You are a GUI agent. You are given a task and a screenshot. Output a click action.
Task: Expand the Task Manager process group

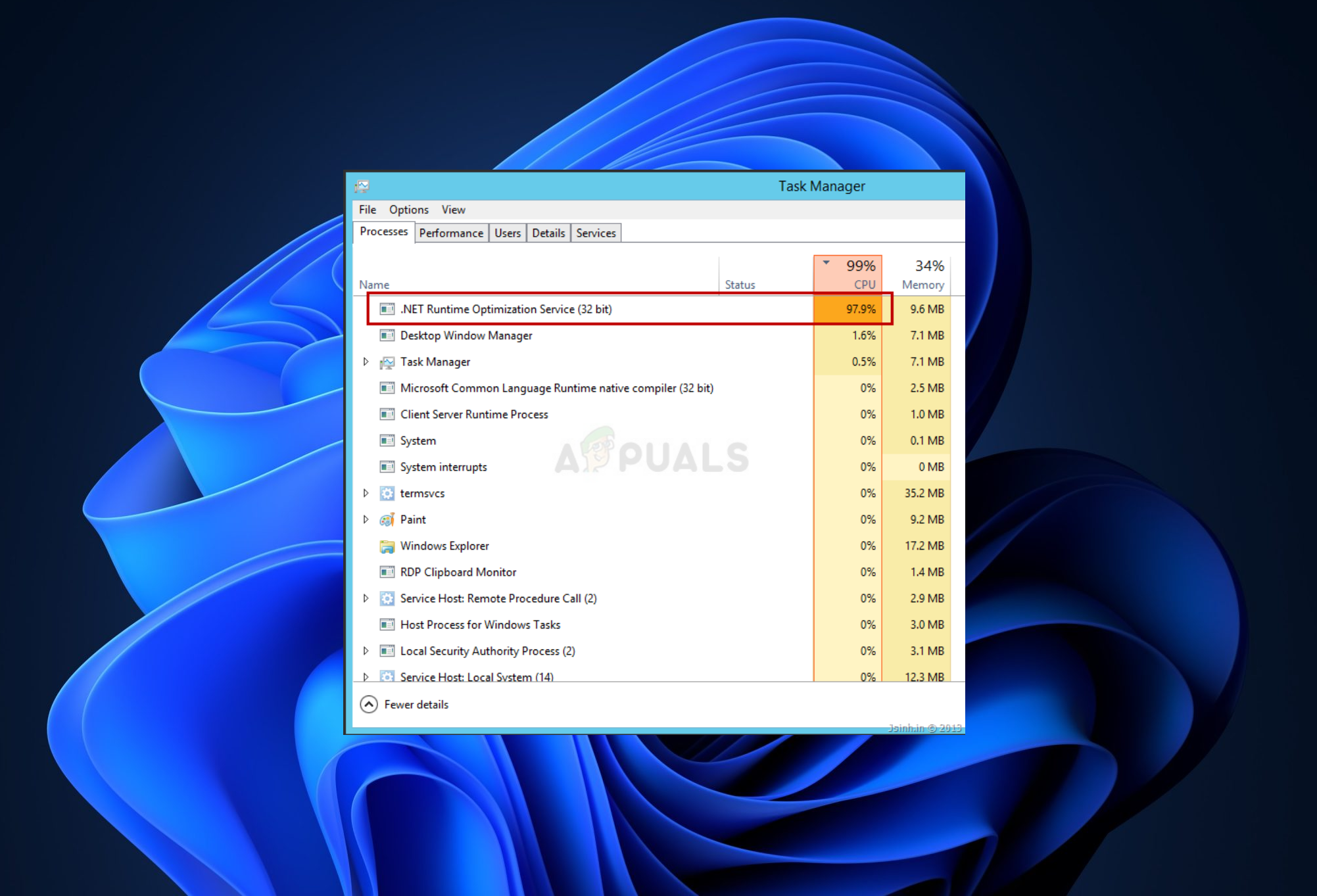(x=366, y=362)
